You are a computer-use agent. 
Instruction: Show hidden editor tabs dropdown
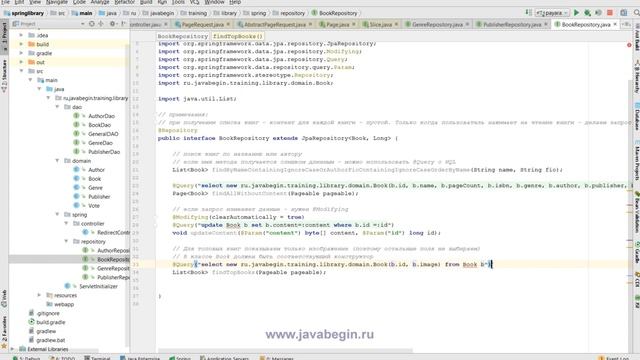[x=626, y=24]
